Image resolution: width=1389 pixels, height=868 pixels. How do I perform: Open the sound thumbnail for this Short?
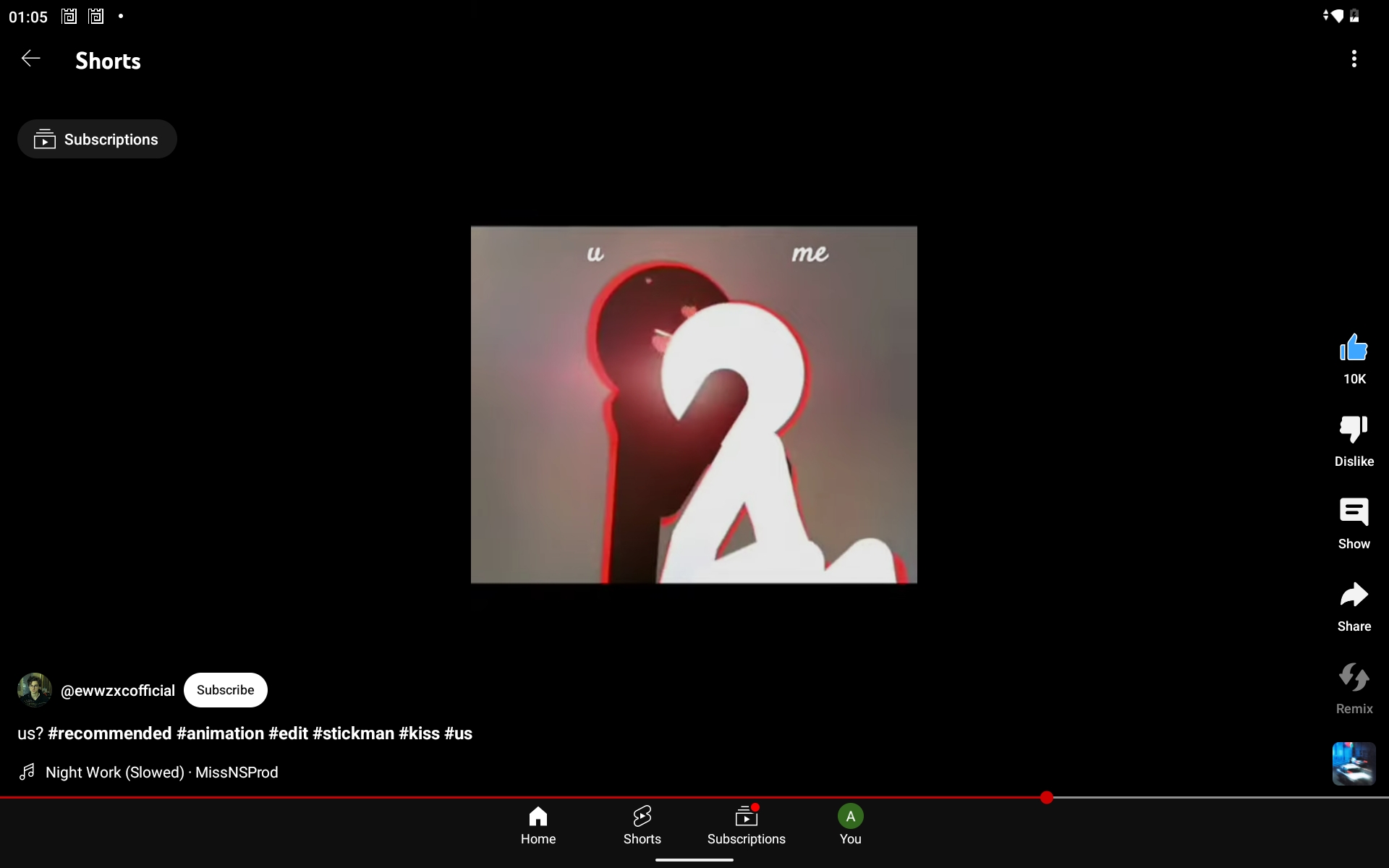pyautogui.click(x=1354, y=763)
